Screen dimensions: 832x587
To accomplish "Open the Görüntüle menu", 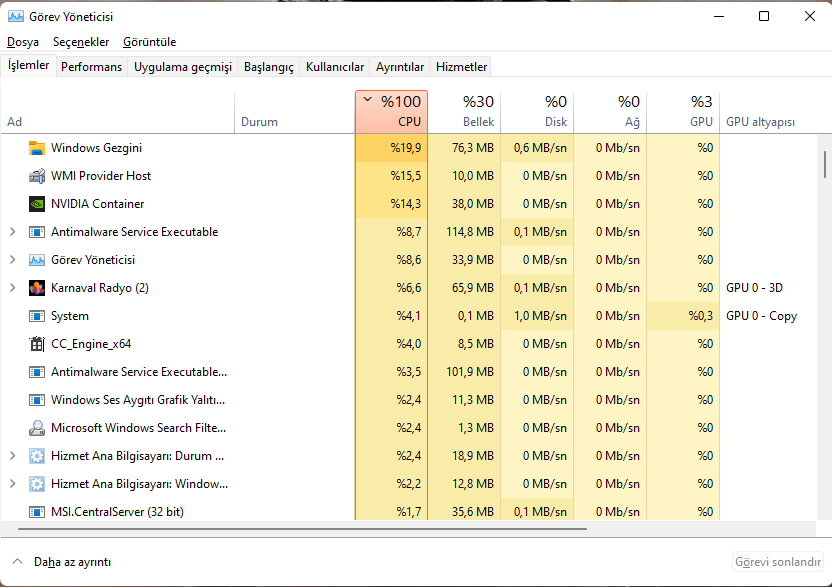I will click(x=150, y=42).
